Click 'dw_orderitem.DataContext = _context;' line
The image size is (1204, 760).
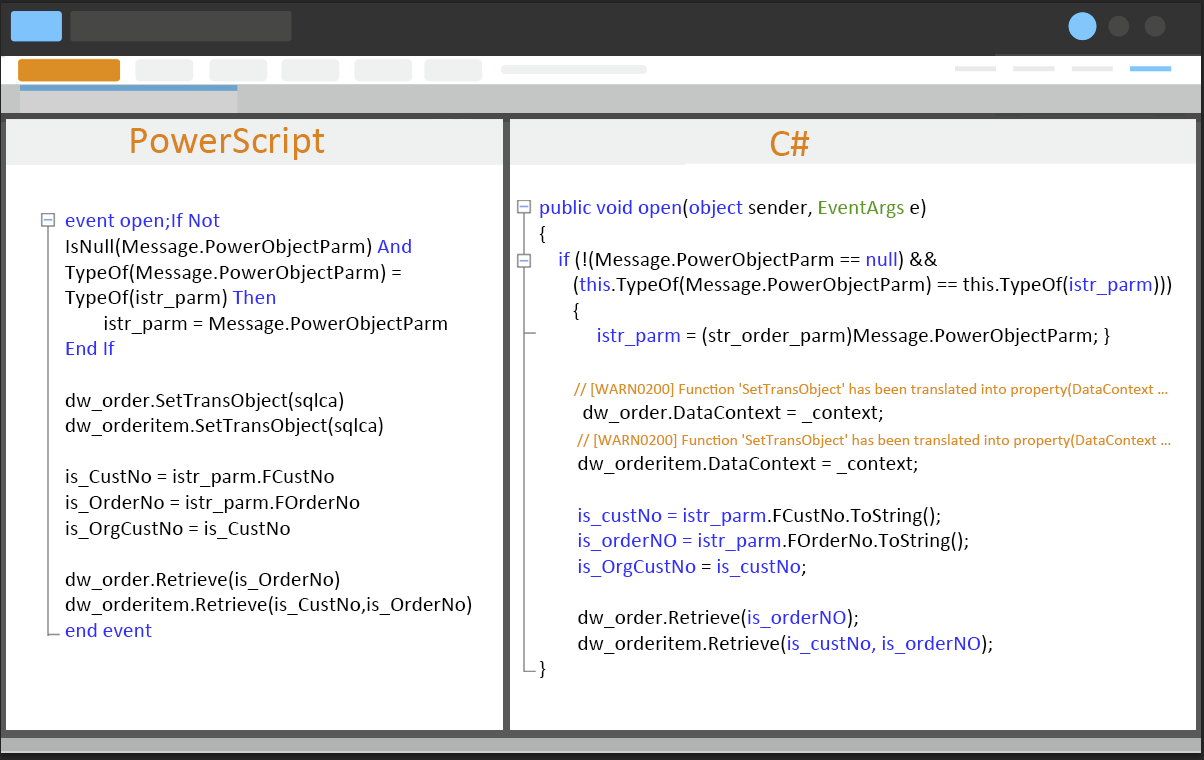(747, 464)
